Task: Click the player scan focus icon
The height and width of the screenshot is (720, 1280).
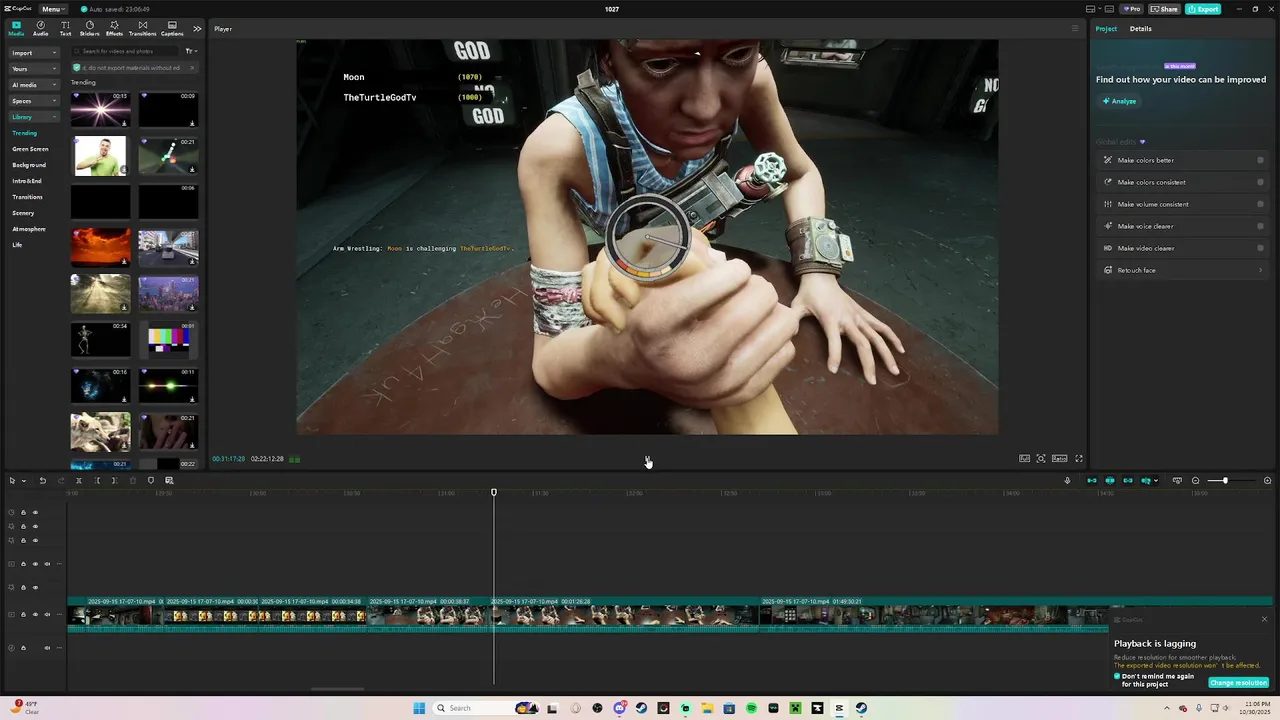Action: pyautogui.click(x=1041, y=458)
